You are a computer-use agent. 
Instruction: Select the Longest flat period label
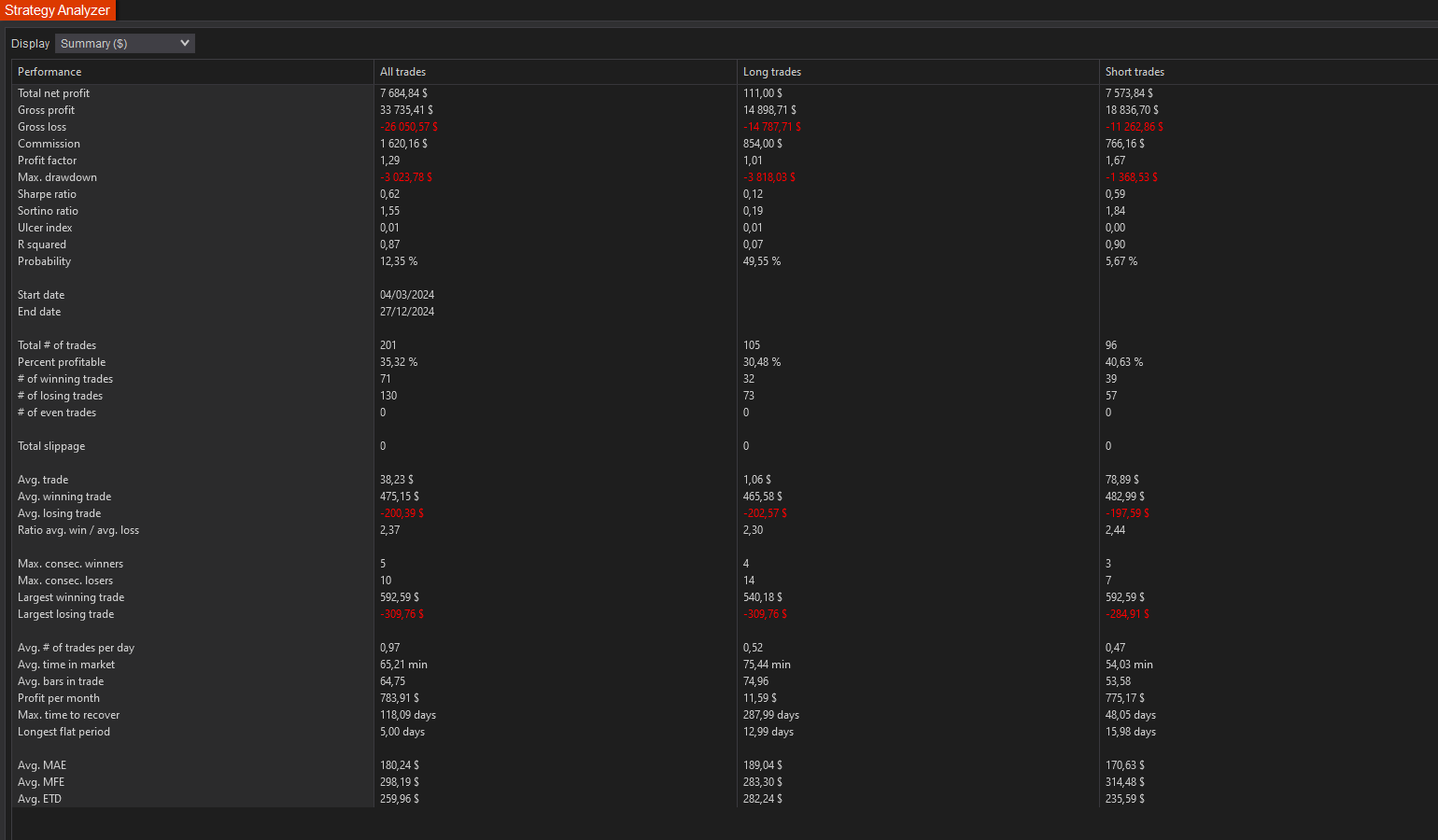(x=63, y=732)
